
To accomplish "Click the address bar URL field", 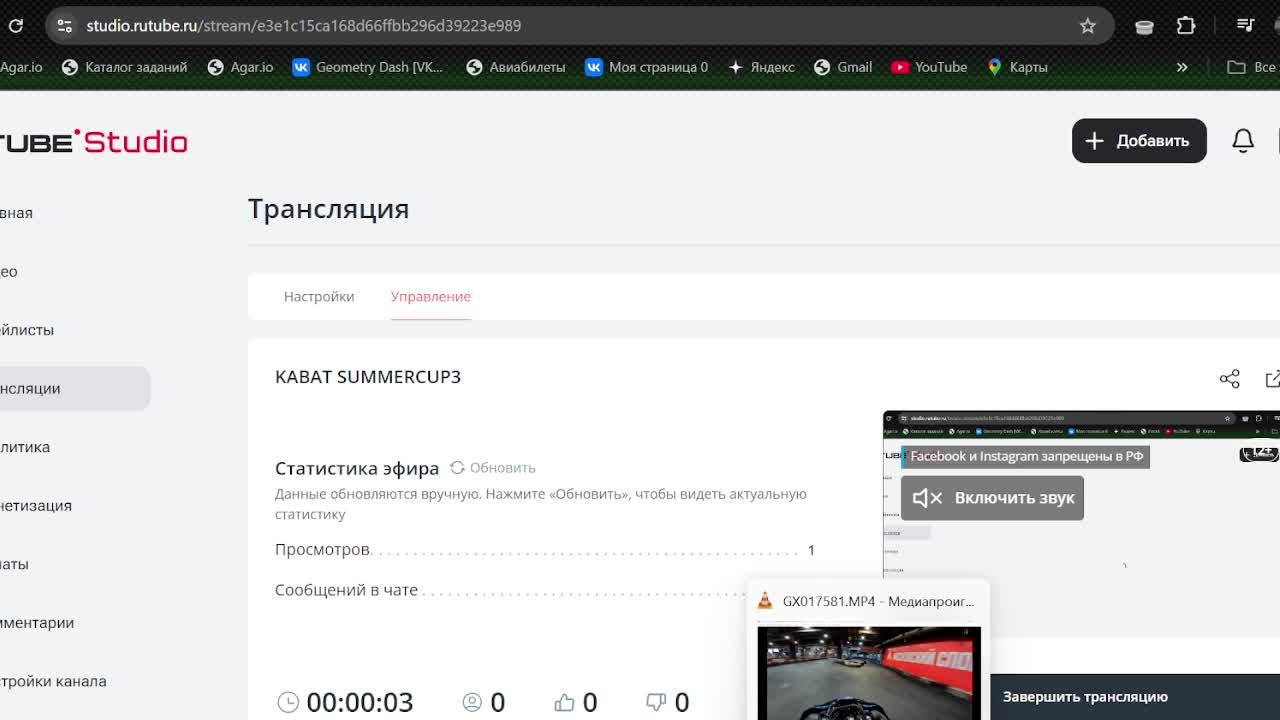I will (580, 26).
